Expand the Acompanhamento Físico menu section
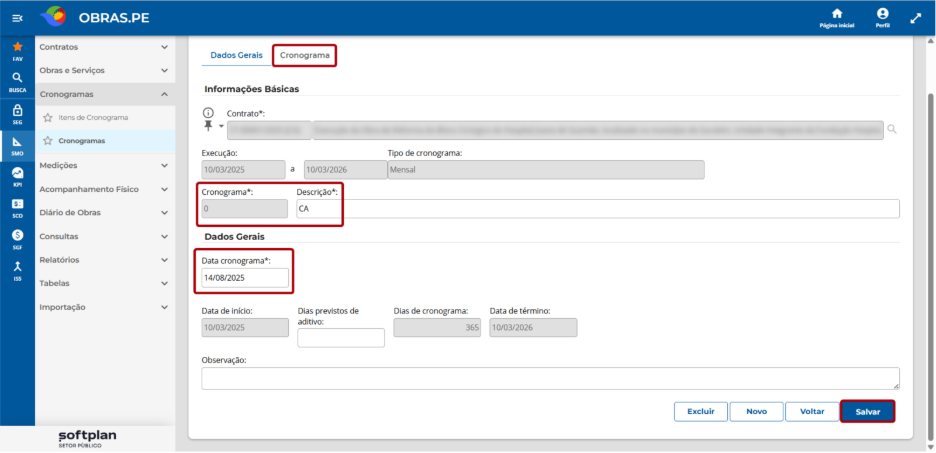936x453 pixels. 104,189
